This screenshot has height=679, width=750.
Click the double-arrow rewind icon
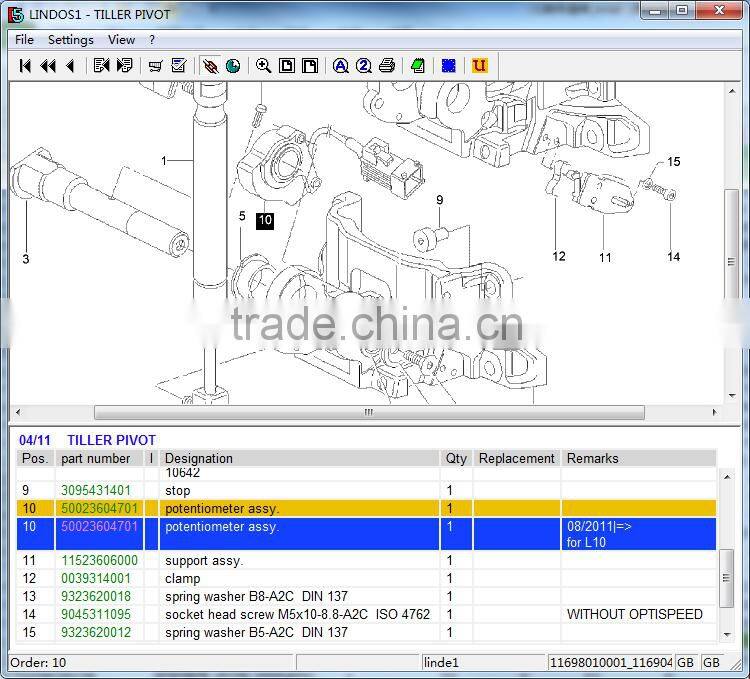(x=48, y=66)
